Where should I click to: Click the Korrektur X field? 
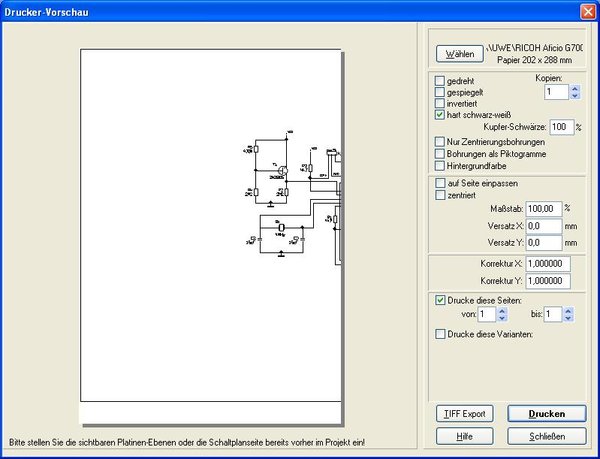pos(548,264)
